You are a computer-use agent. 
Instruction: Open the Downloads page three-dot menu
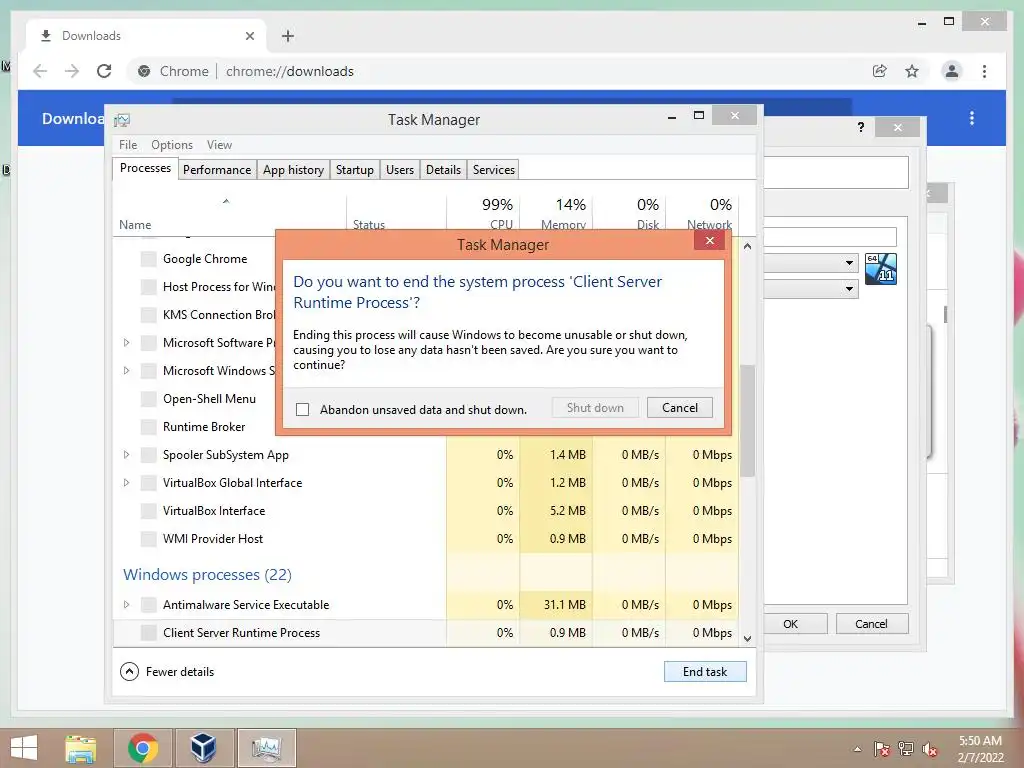click(x=972, y=118)
